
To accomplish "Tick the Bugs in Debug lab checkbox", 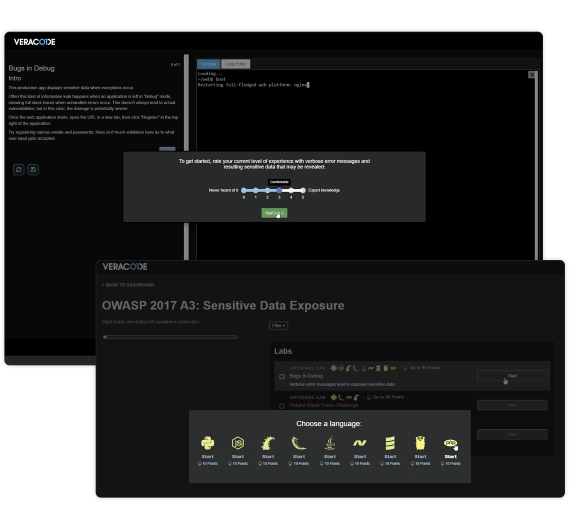I will click(x=282, y=377).
